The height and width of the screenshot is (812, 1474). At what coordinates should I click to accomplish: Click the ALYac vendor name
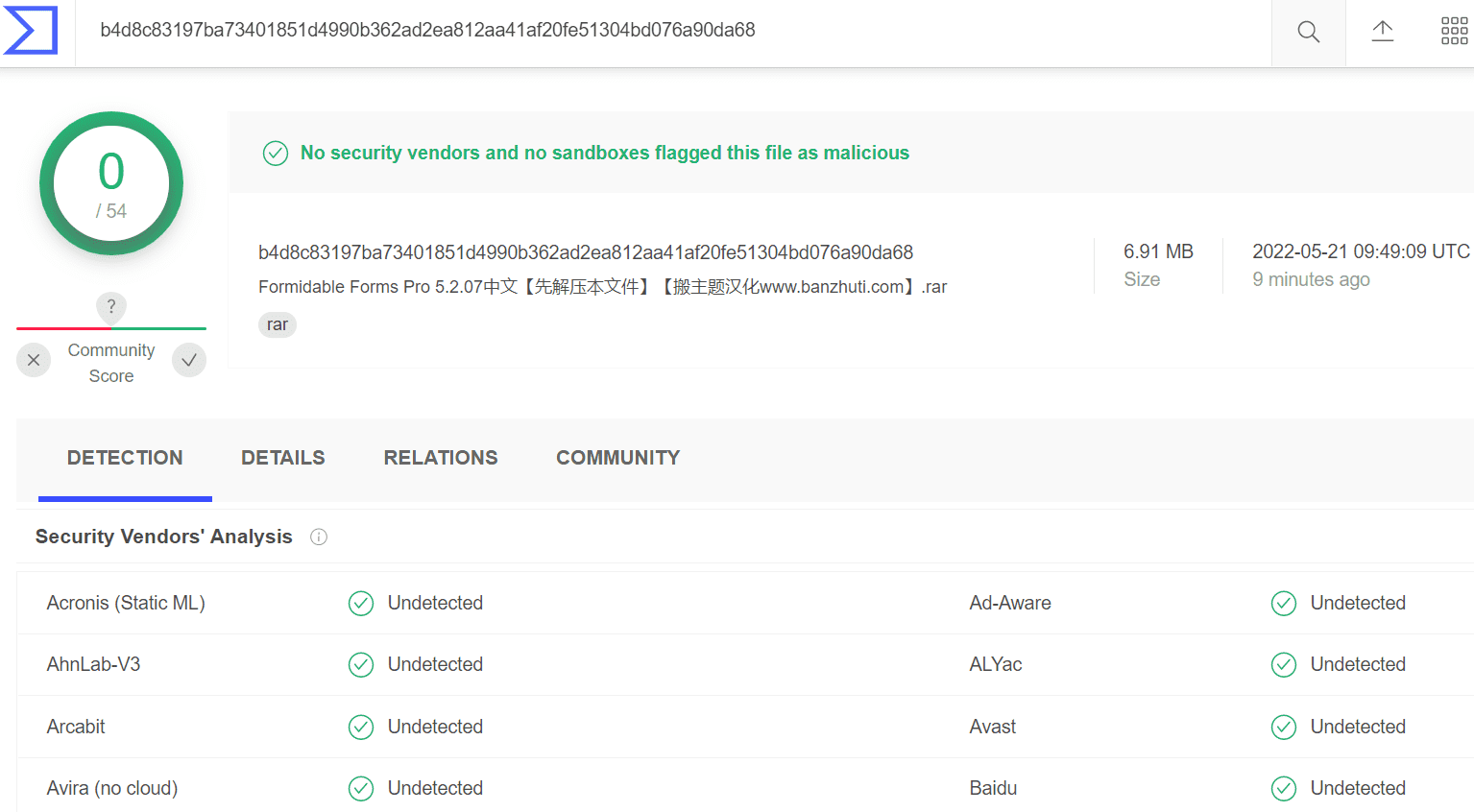[996, 664]
